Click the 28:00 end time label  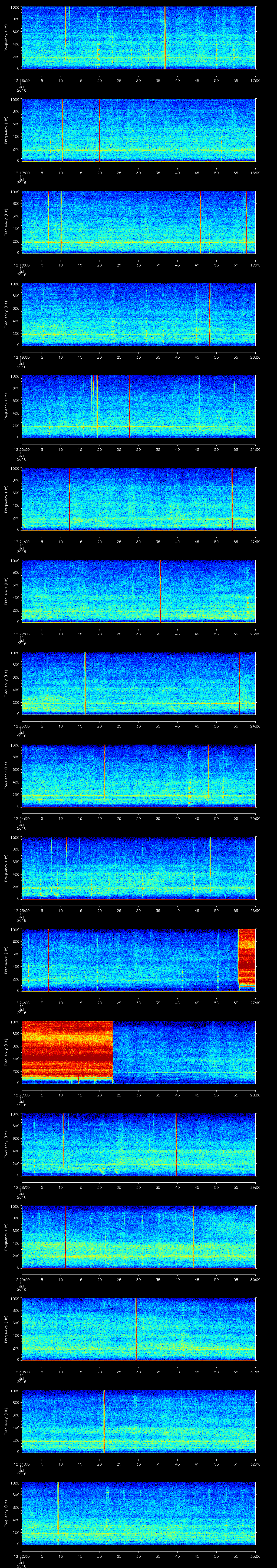pos(255,1095)
